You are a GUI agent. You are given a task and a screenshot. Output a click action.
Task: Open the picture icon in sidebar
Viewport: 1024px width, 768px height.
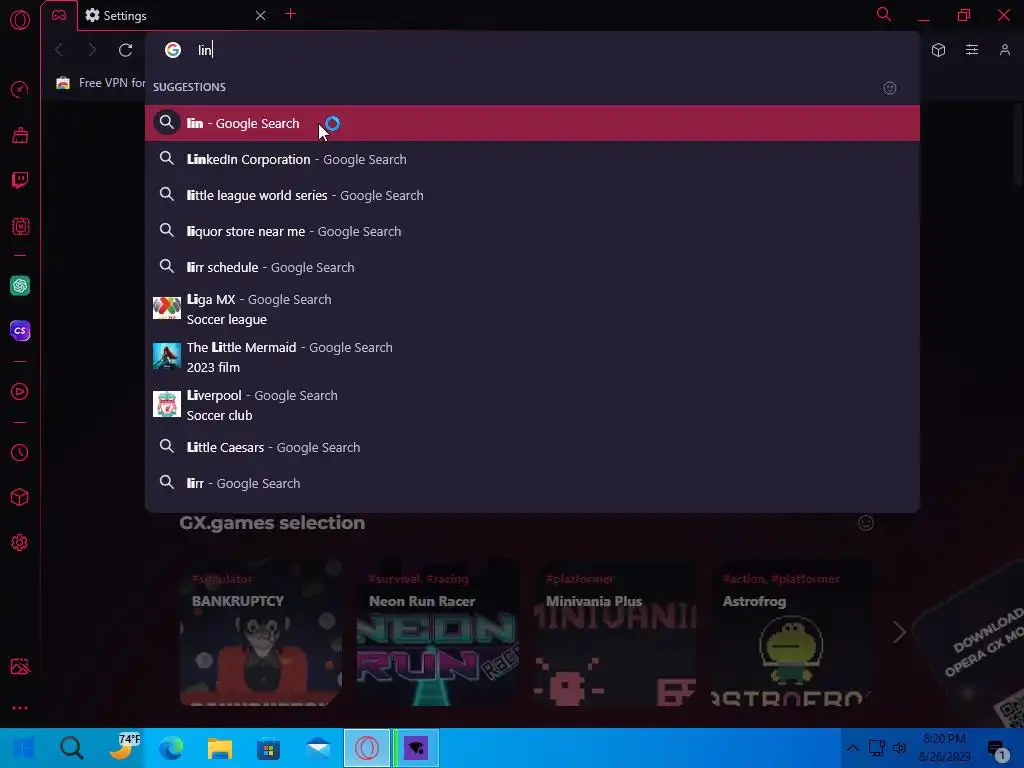[x=20, y=667]
